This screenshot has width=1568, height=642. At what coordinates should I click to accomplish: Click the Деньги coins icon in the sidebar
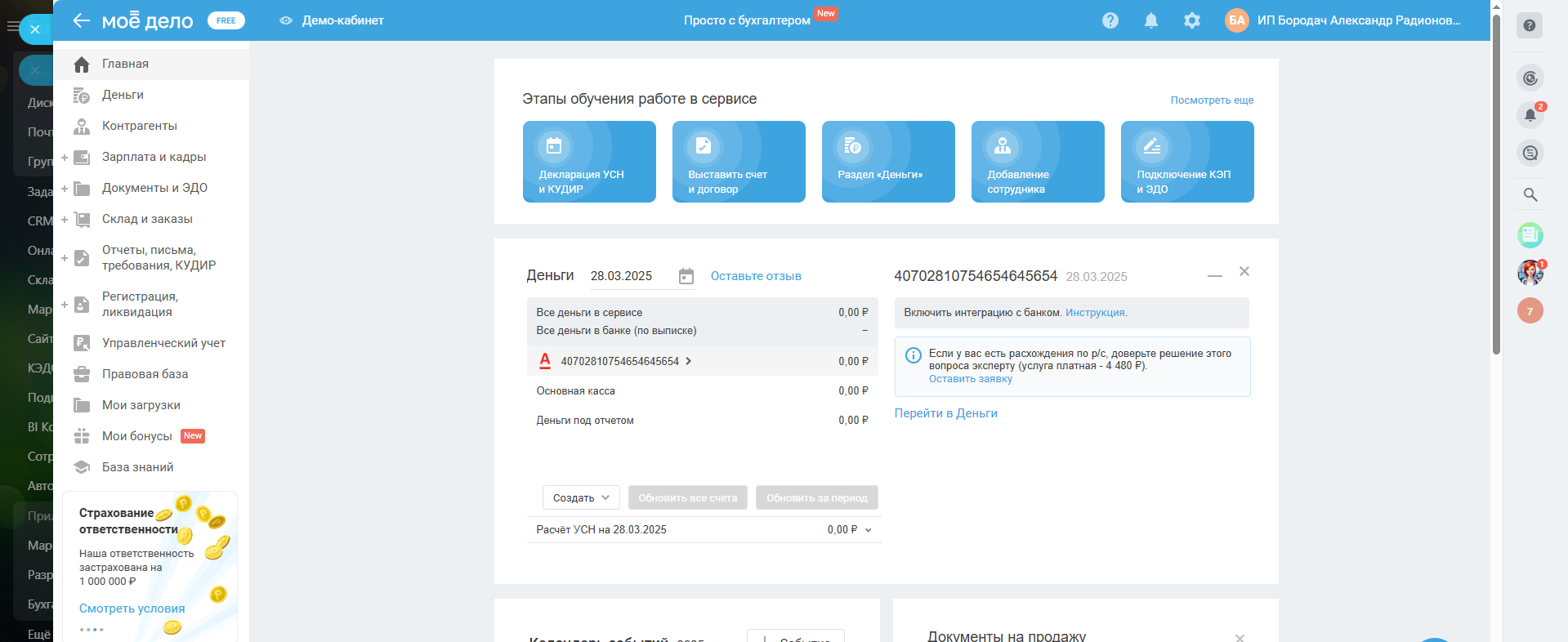point(82,95)
